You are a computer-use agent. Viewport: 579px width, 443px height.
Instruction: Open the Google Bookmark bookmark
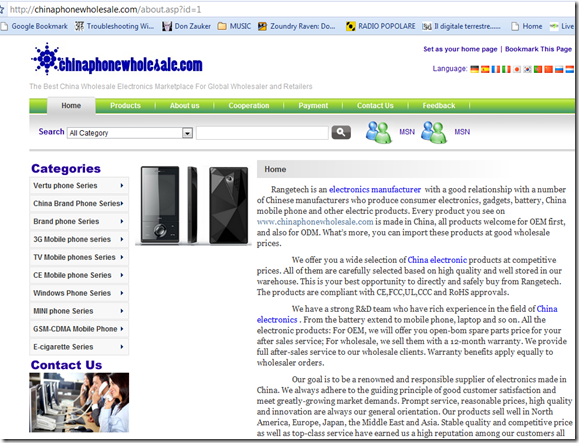[x=34, y=26]
